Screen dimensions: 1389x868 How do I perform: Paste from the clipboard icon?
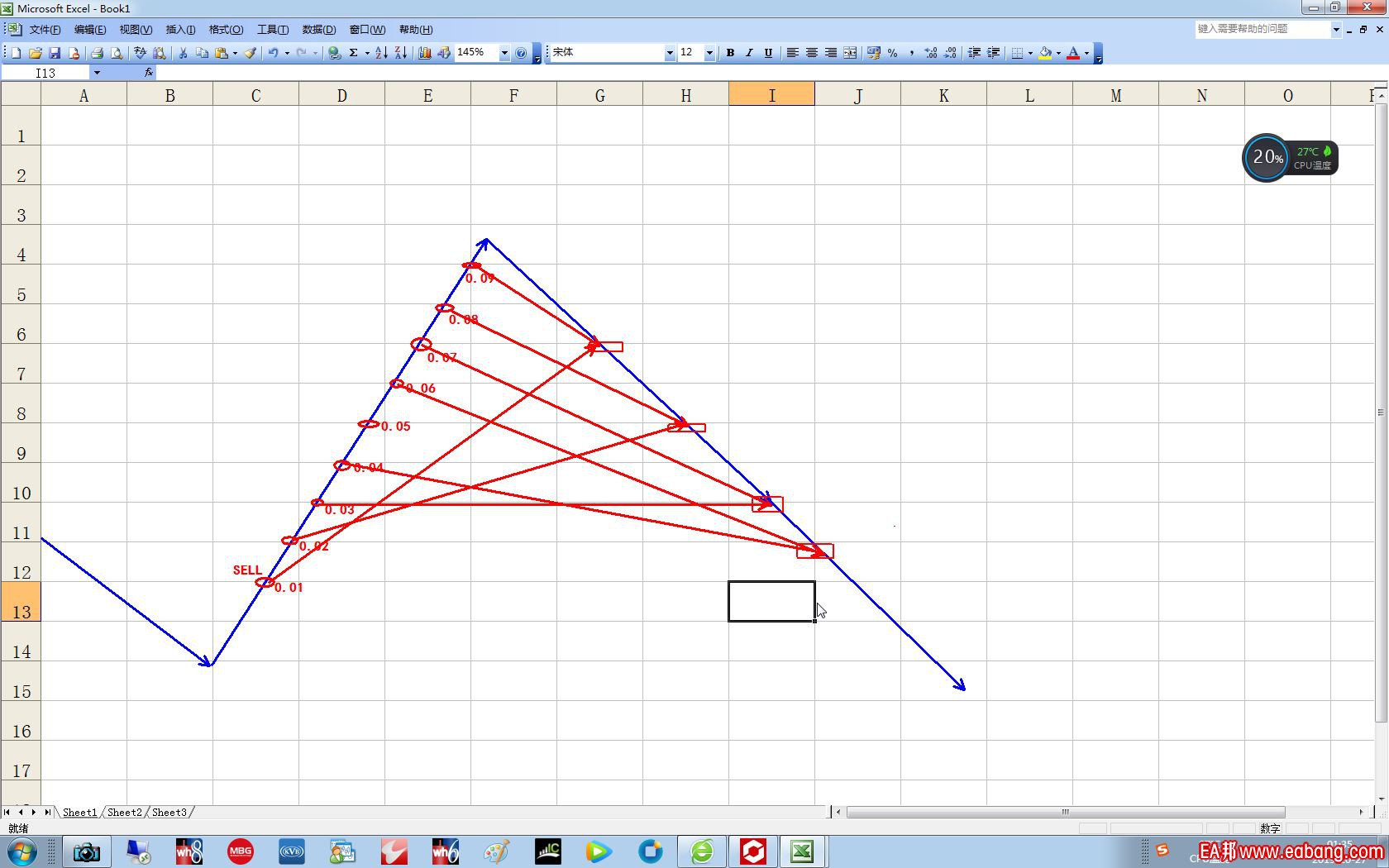tap(221, 53)
